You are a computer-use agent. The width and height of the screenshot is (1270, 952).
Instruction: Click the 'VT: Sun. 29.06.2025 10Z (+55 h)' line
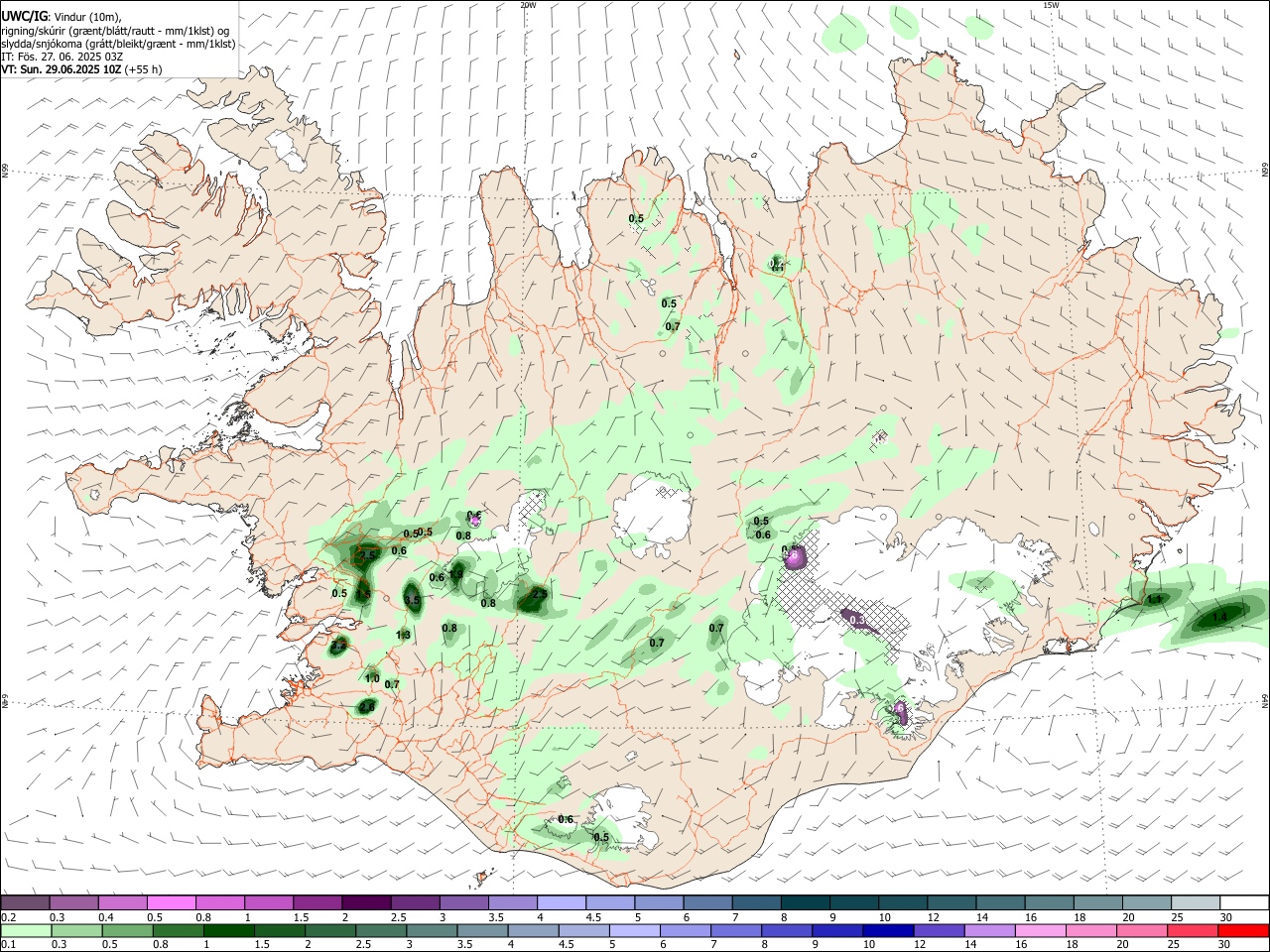[x=81, y=69]
